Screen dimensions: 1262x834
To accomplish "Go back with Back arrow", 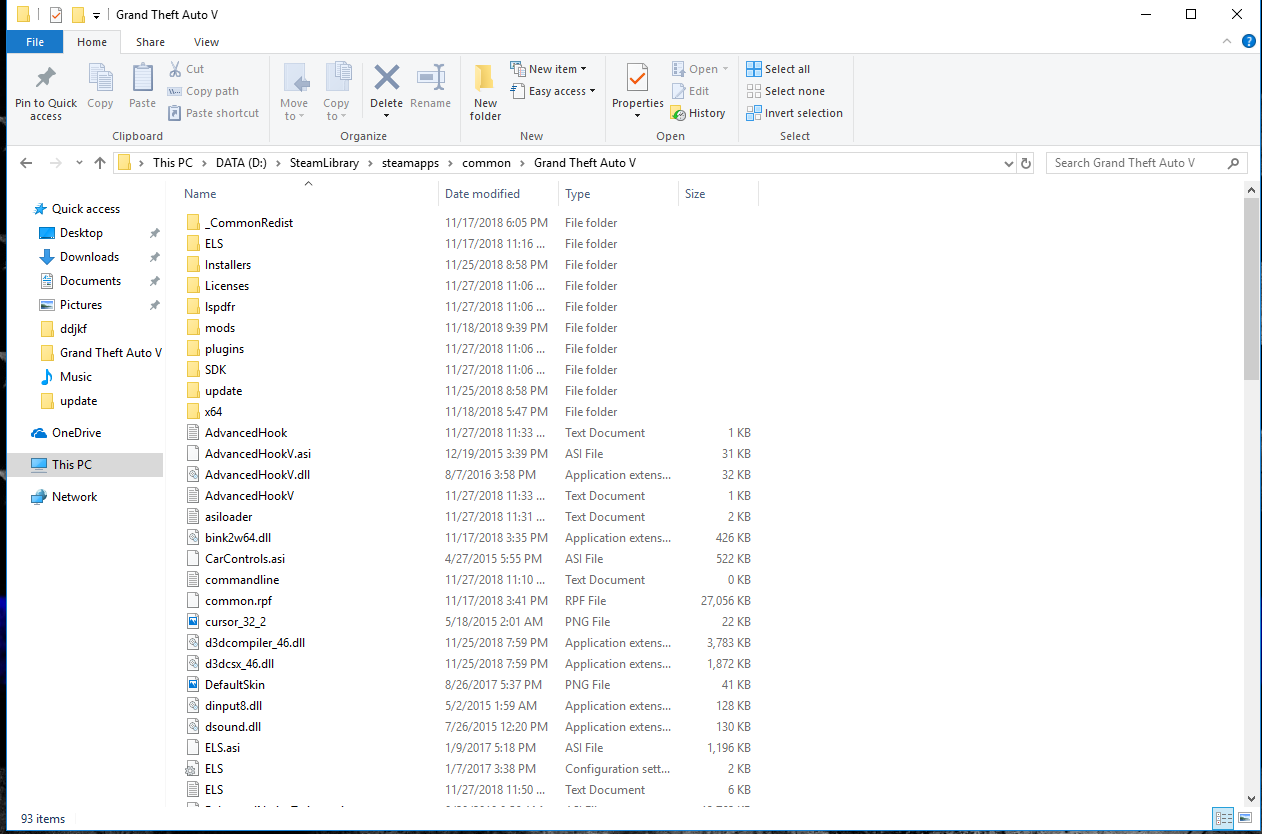I will coord(26,163).
